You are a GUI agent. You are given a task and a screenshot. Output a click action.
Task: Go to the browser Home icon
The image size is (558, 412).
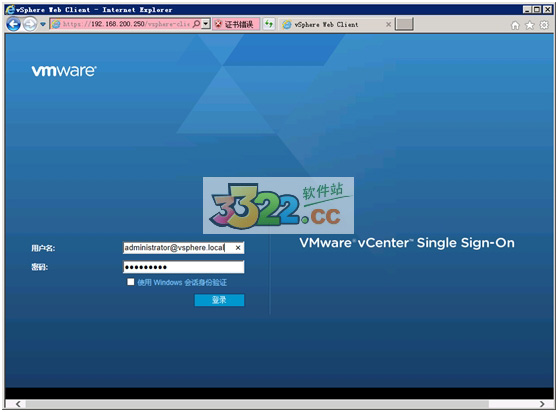(515, 25)
